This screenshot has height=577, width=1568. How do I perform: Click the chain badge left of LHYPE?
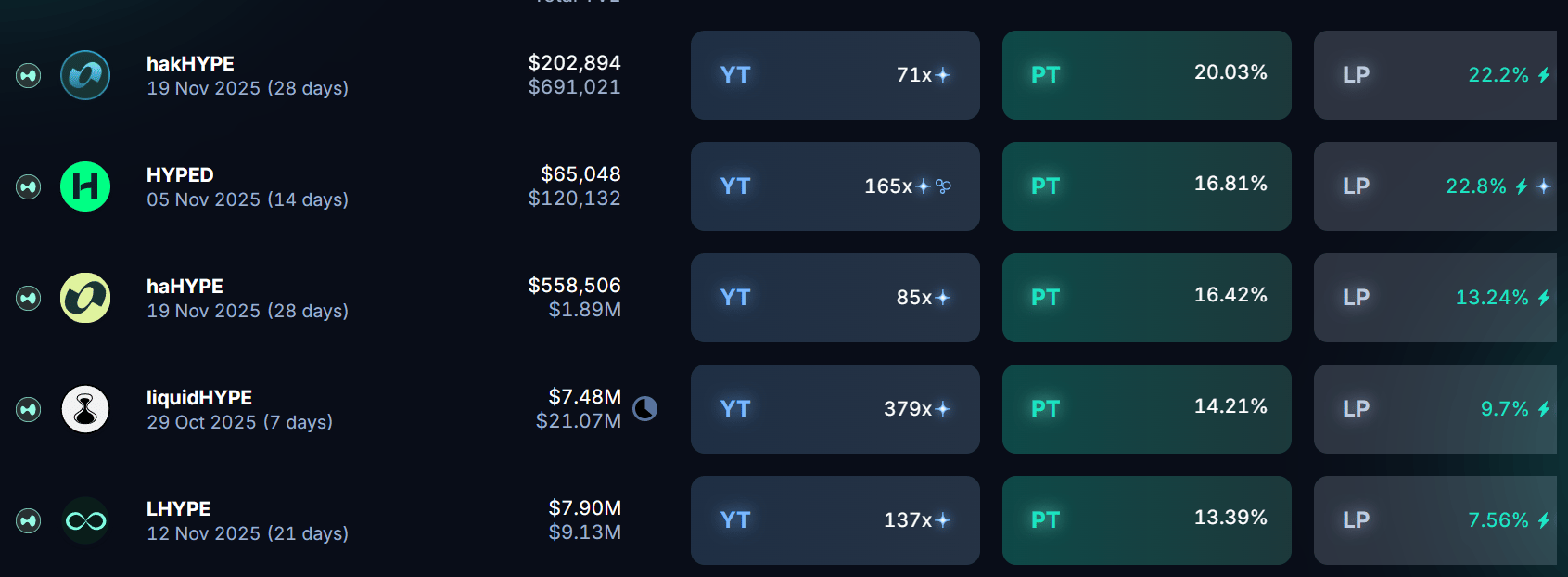coord(29,520)
